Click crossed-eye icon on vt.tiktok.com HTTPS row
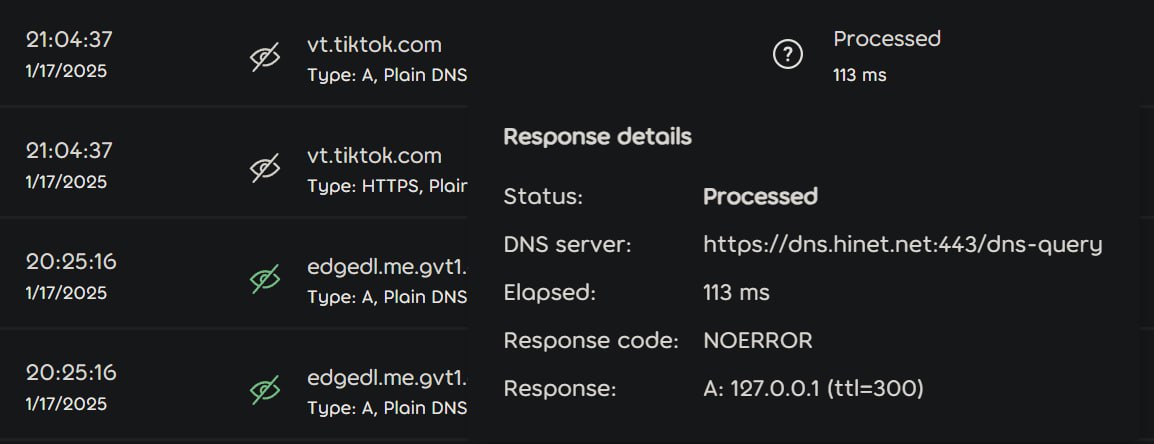This screenshot has height=444, width=1154. 264,169
